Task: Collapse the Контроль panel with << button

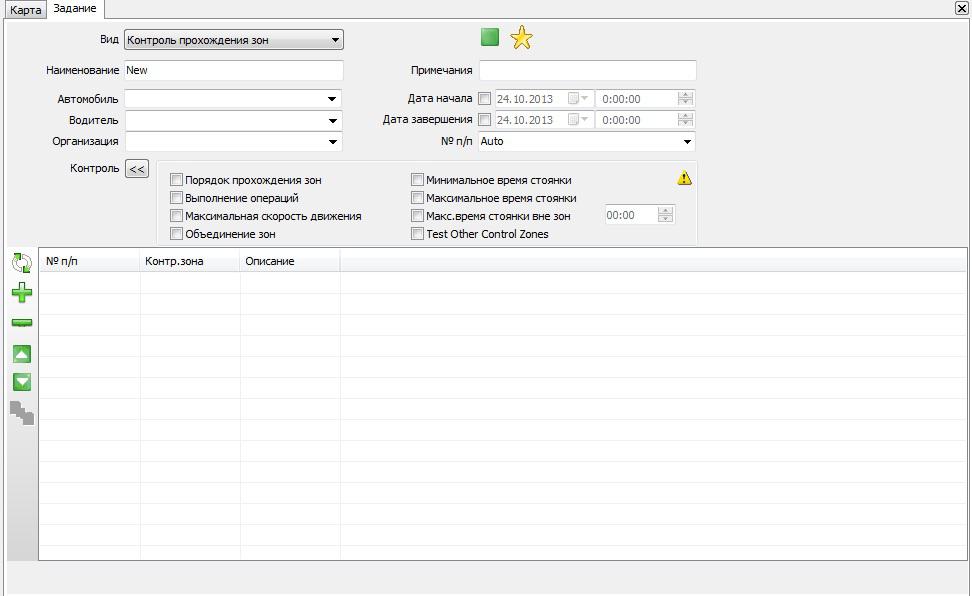Action: [x=137, y=169]
